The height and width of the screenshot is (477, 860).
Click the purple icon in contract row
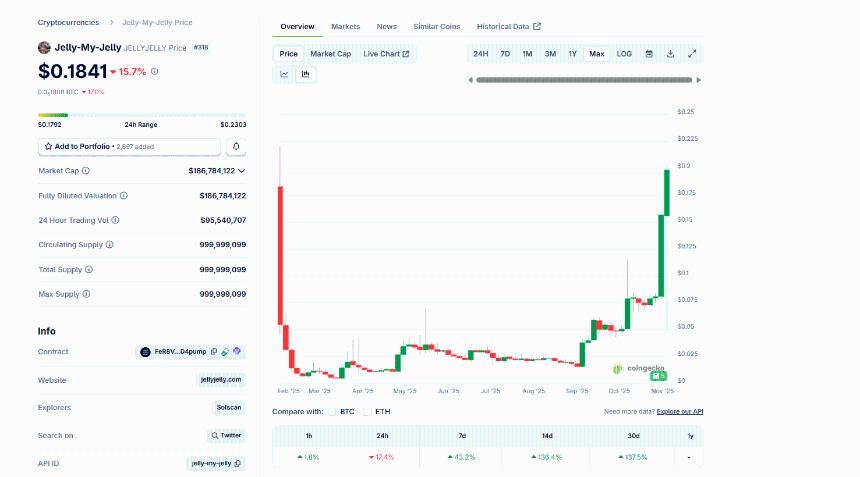point(237,351)
